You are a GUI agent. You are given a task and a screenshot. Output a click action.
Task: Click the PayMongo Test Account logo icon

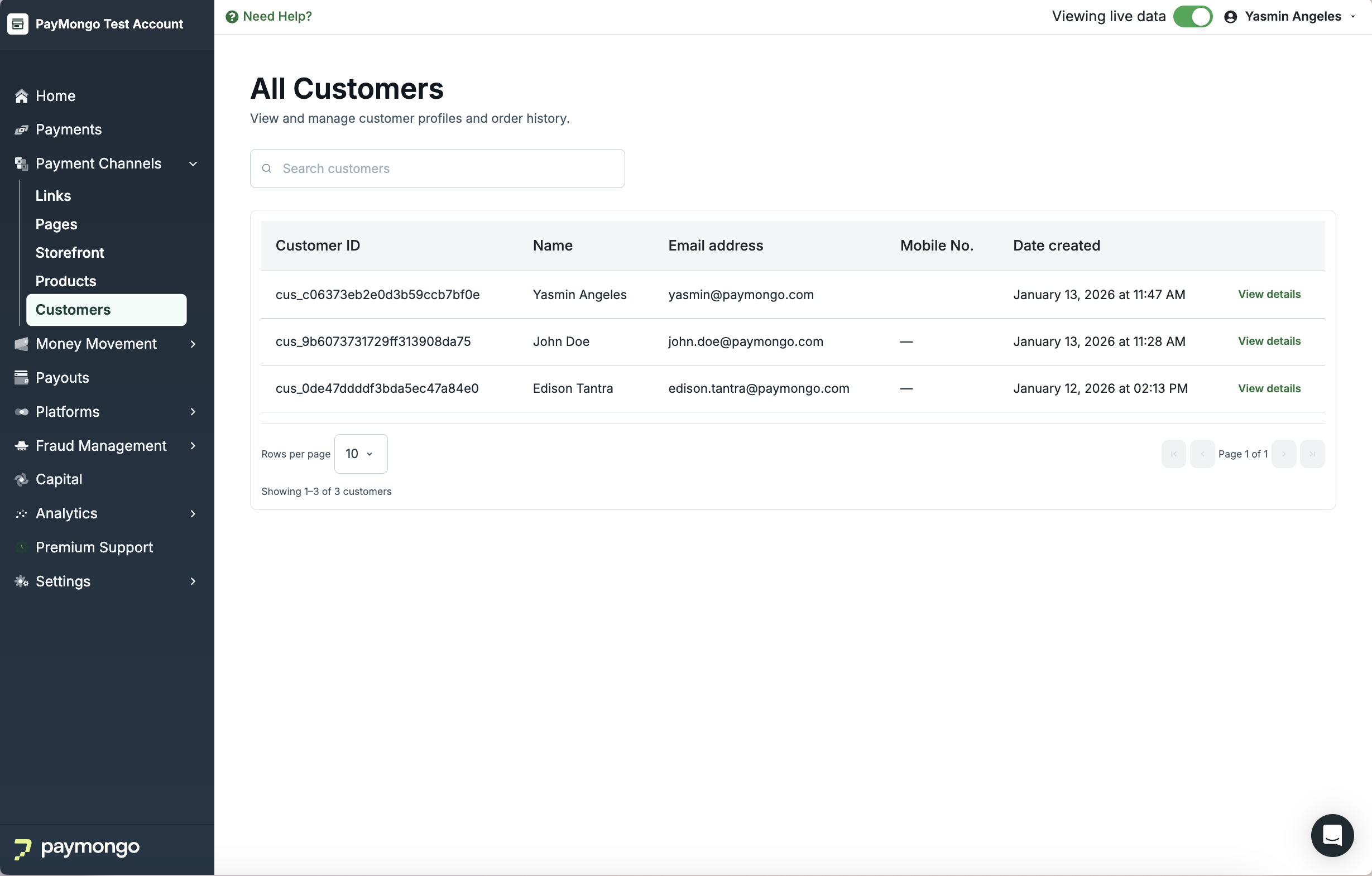pyautogui.click(x=18, y=24)
